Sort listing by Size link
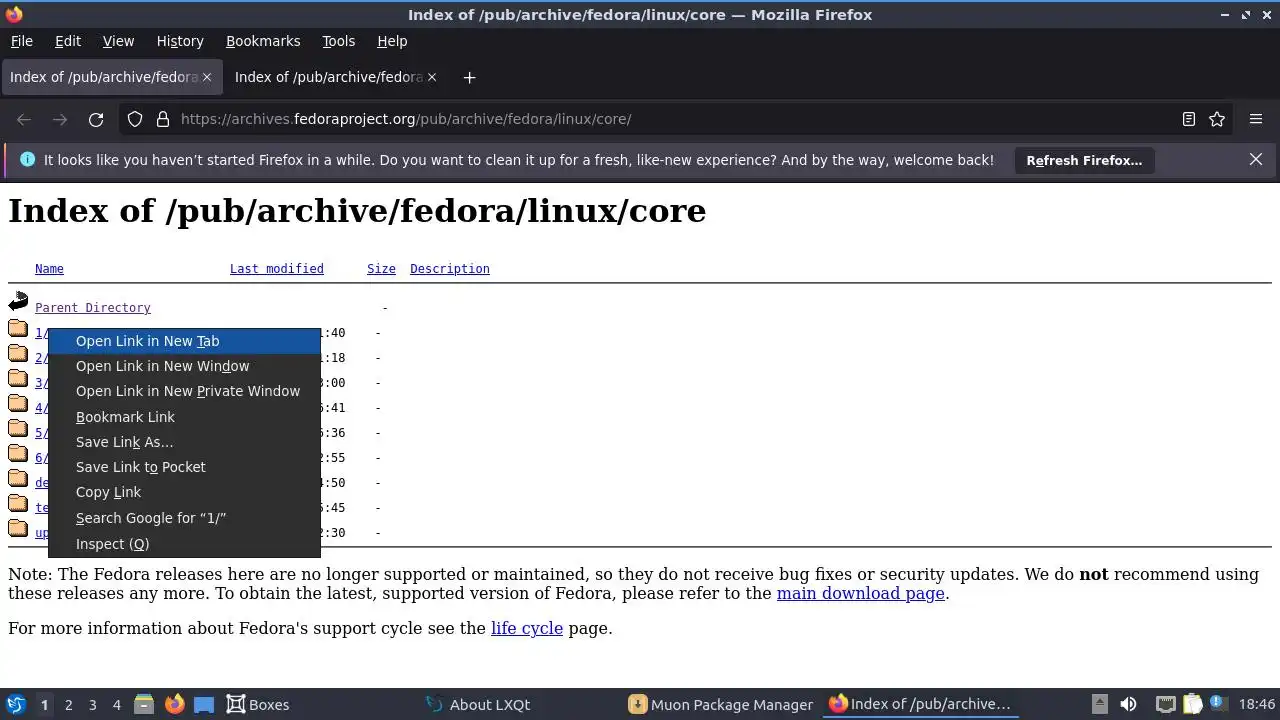The width and height of the screenshot is (1280, 720). coord(381,269)
